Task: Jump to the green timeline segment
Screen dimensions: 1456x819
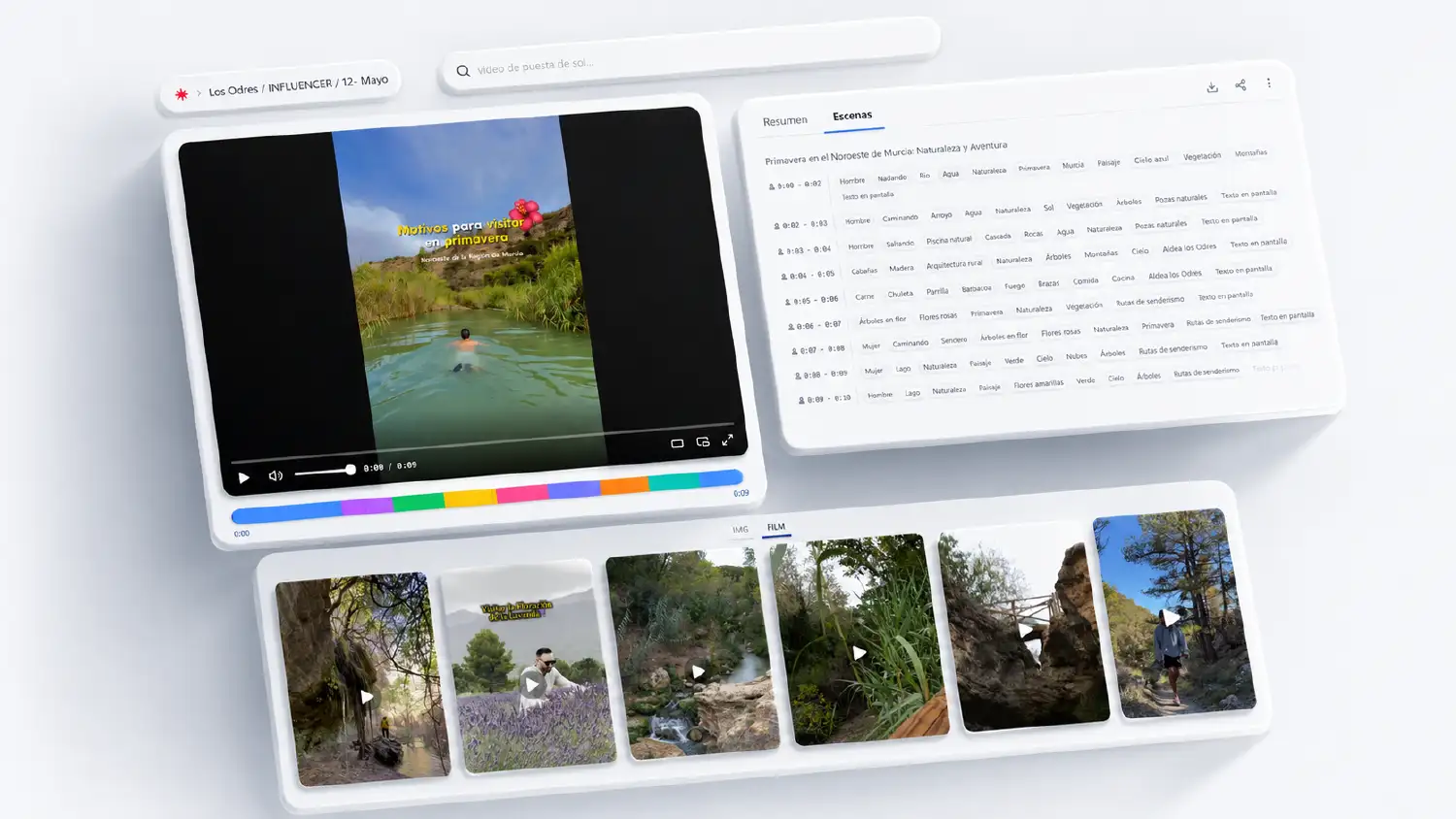Action: coord(418,503)
